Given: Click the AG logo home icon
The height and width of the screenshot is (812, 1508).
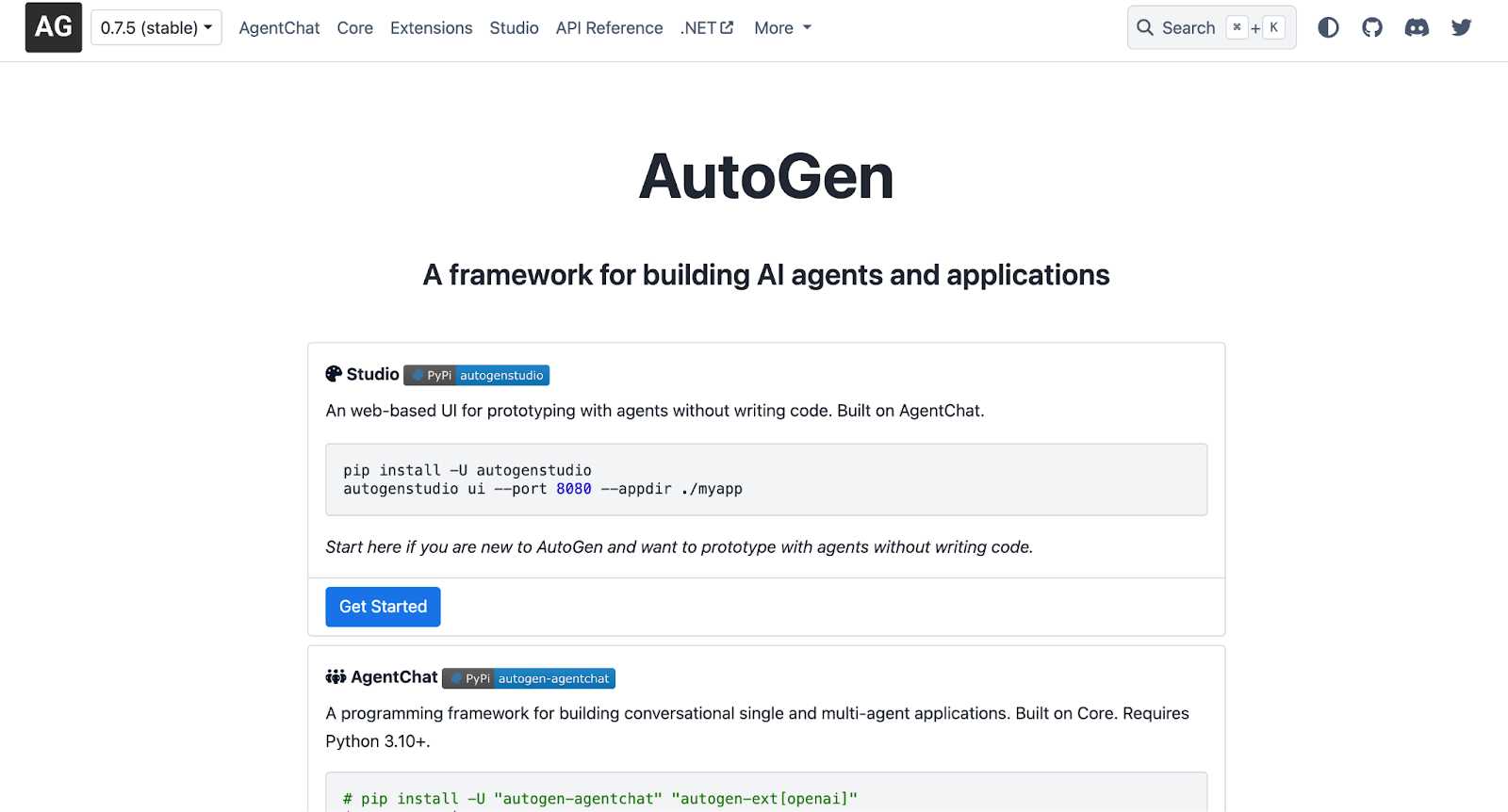Looking at the screenshot, I should 54,27.
